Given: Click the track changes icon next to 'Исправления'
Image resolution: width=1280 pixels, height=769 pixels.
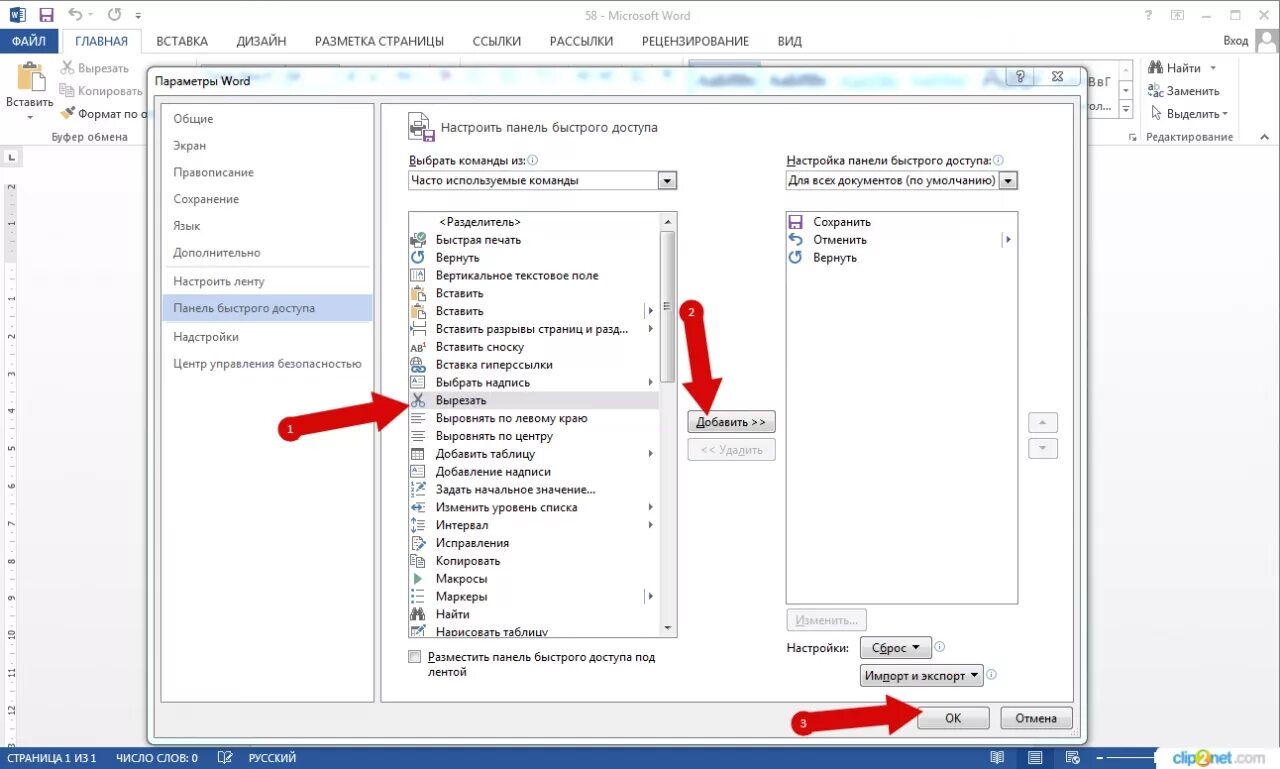Looking at the screenshot, I should [418, 543].
